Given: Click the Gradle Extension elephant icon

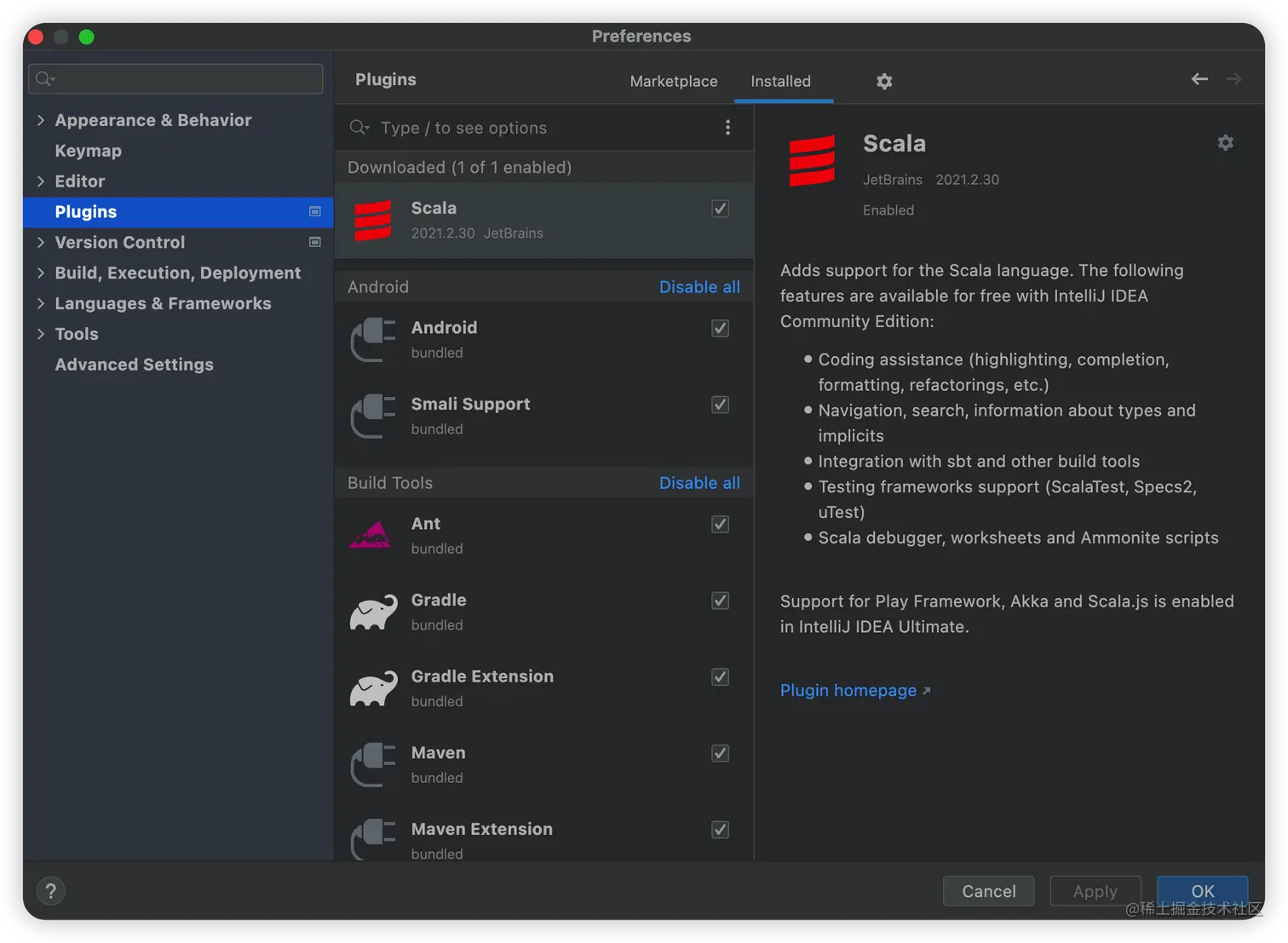Looking at the screenshot, I should click(373, 689).
